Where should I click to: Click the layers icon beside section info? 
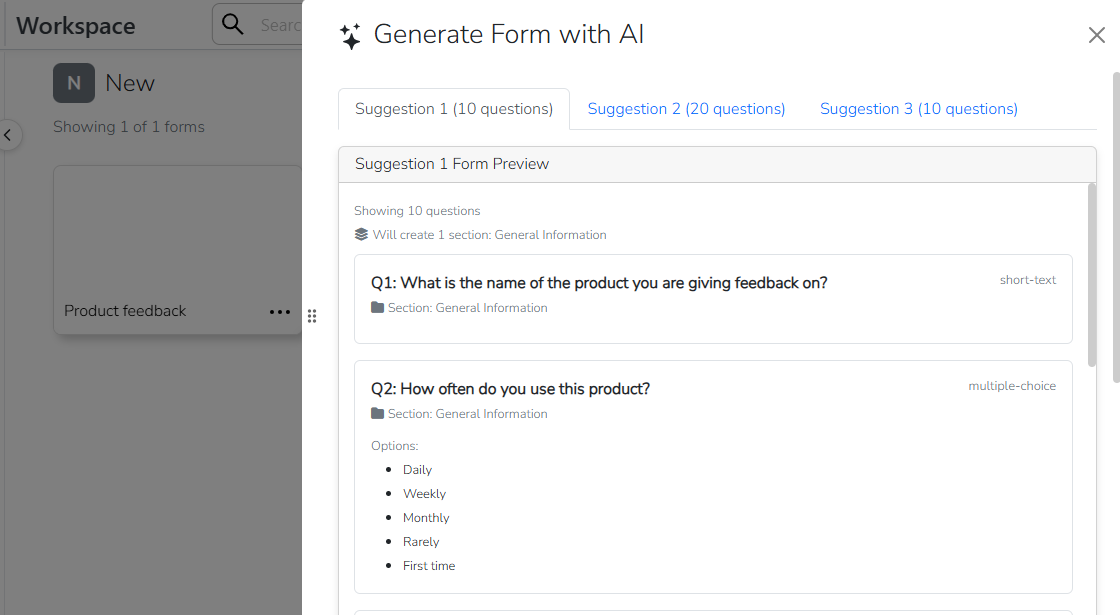(x=361, y=235)
